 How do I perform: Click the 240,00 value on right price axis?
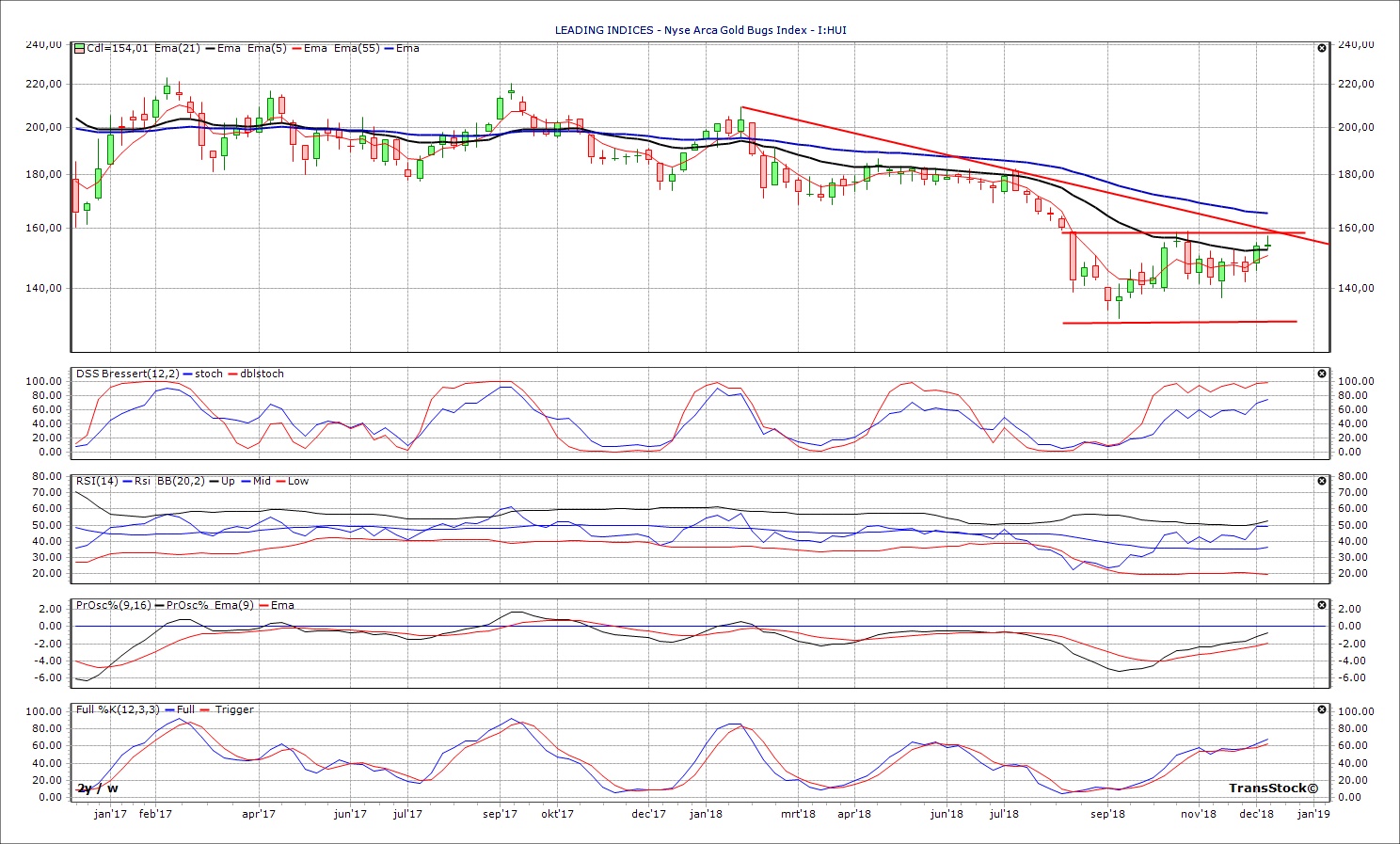(1356, 44)
